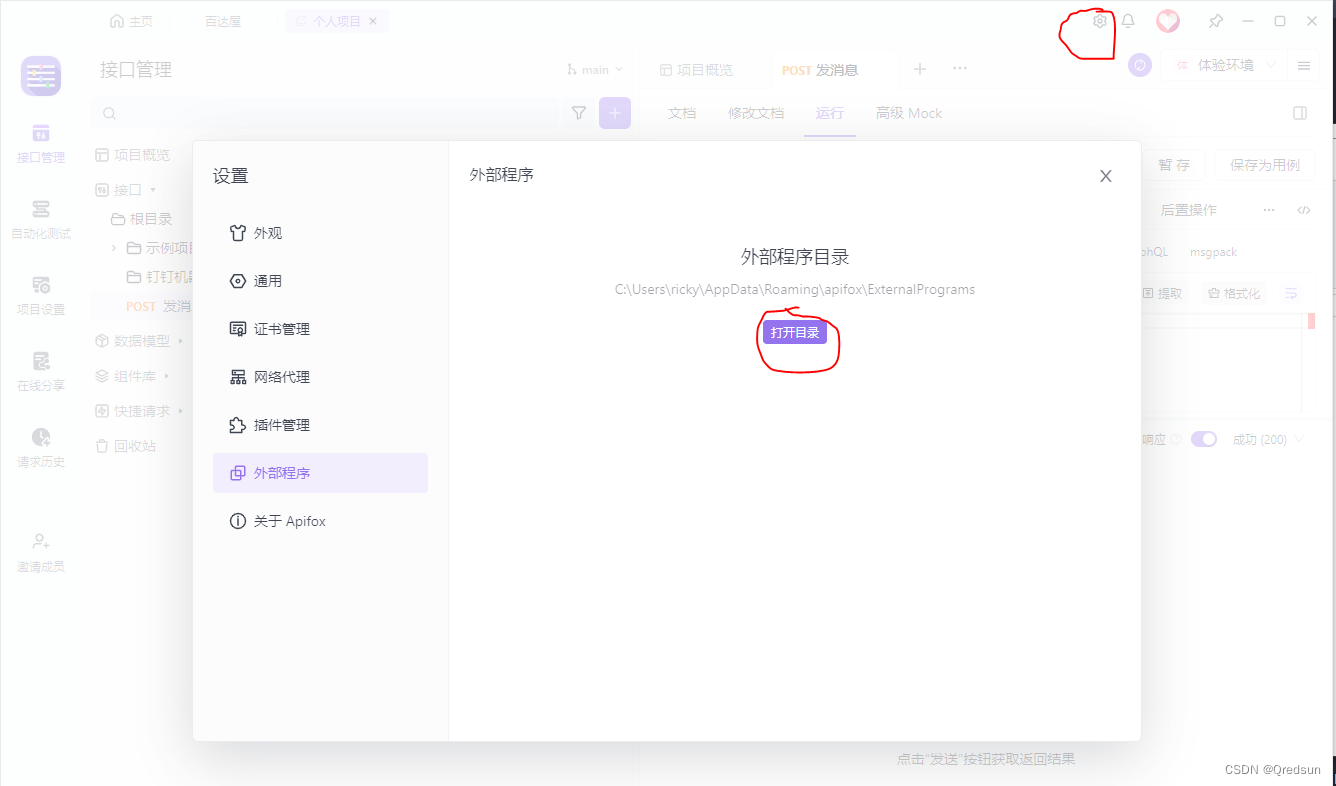
Task: Switch to 修改文档 tab
Action: pos(756,113)
